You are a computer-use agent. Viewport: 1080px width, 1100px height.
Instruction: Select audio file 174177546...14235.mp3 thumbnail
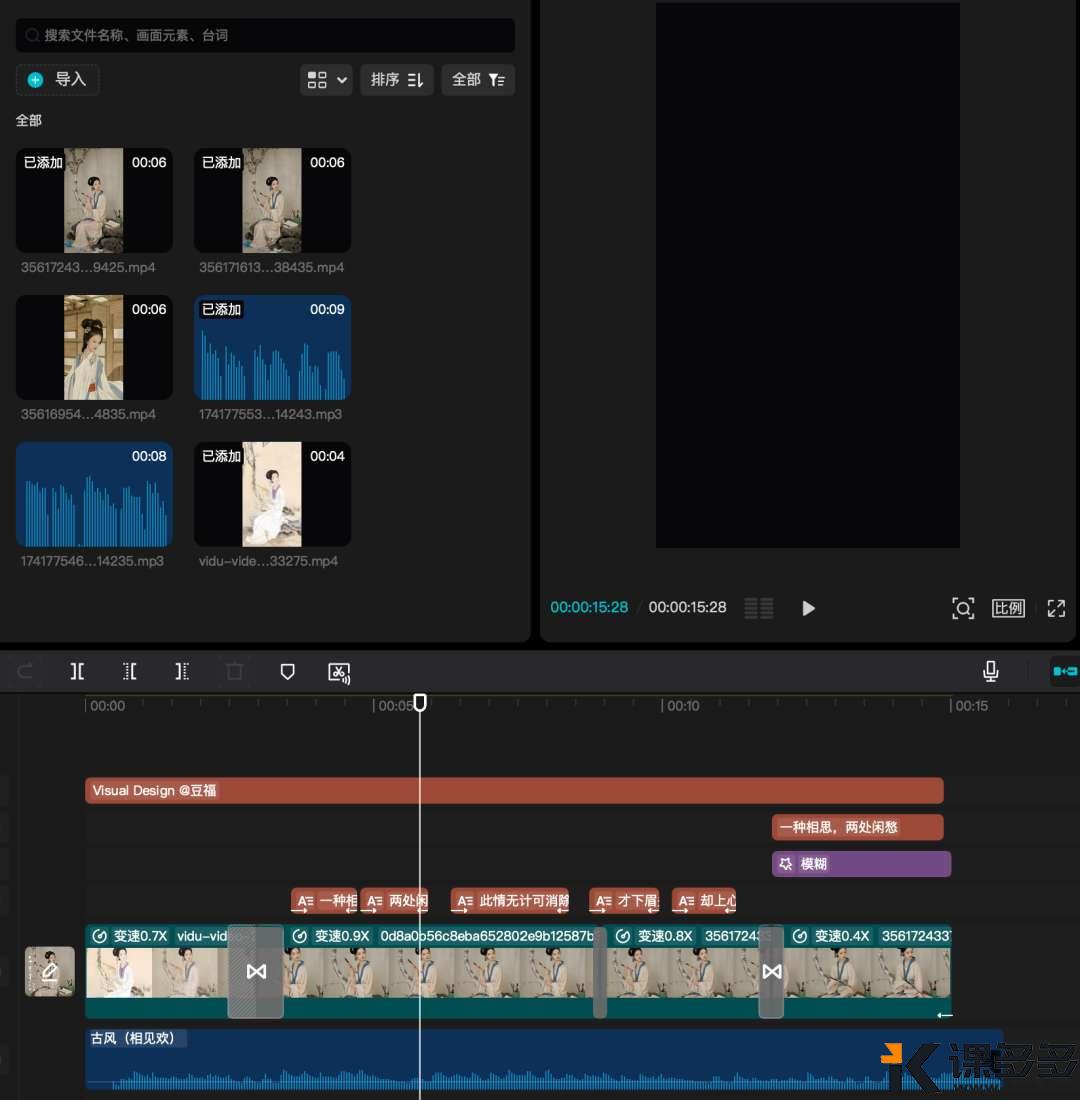click(94, 494)
